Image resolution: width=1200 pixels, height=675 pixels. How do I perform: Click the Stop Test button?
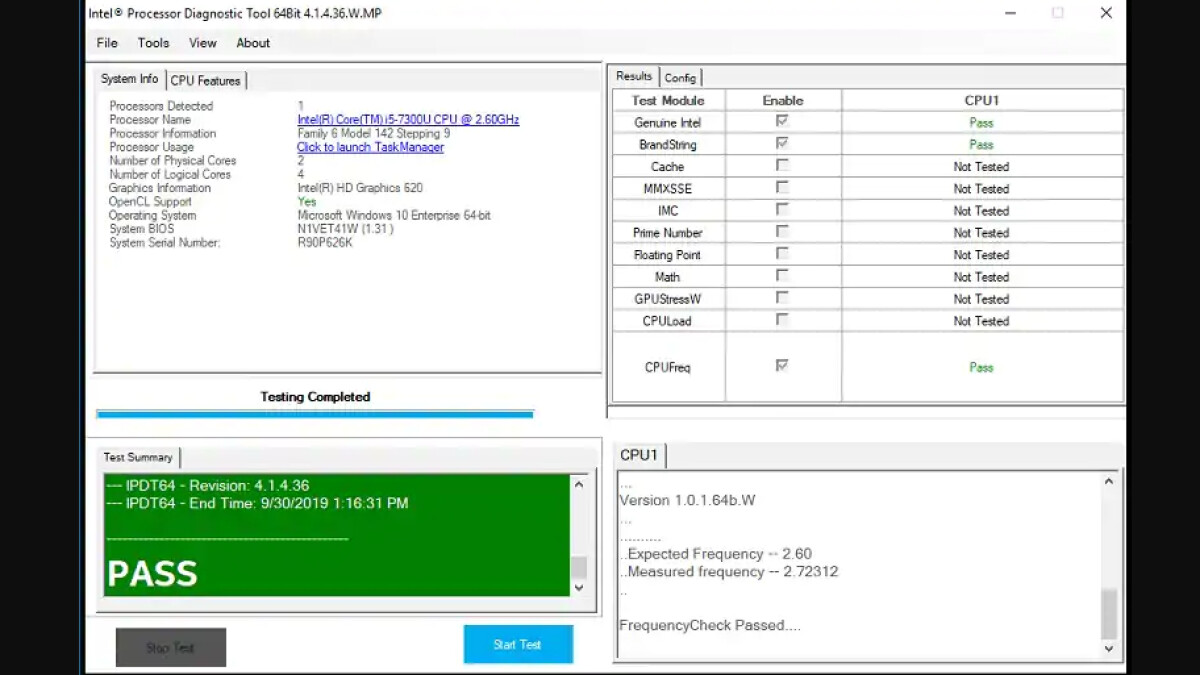[x=171, y=647]
